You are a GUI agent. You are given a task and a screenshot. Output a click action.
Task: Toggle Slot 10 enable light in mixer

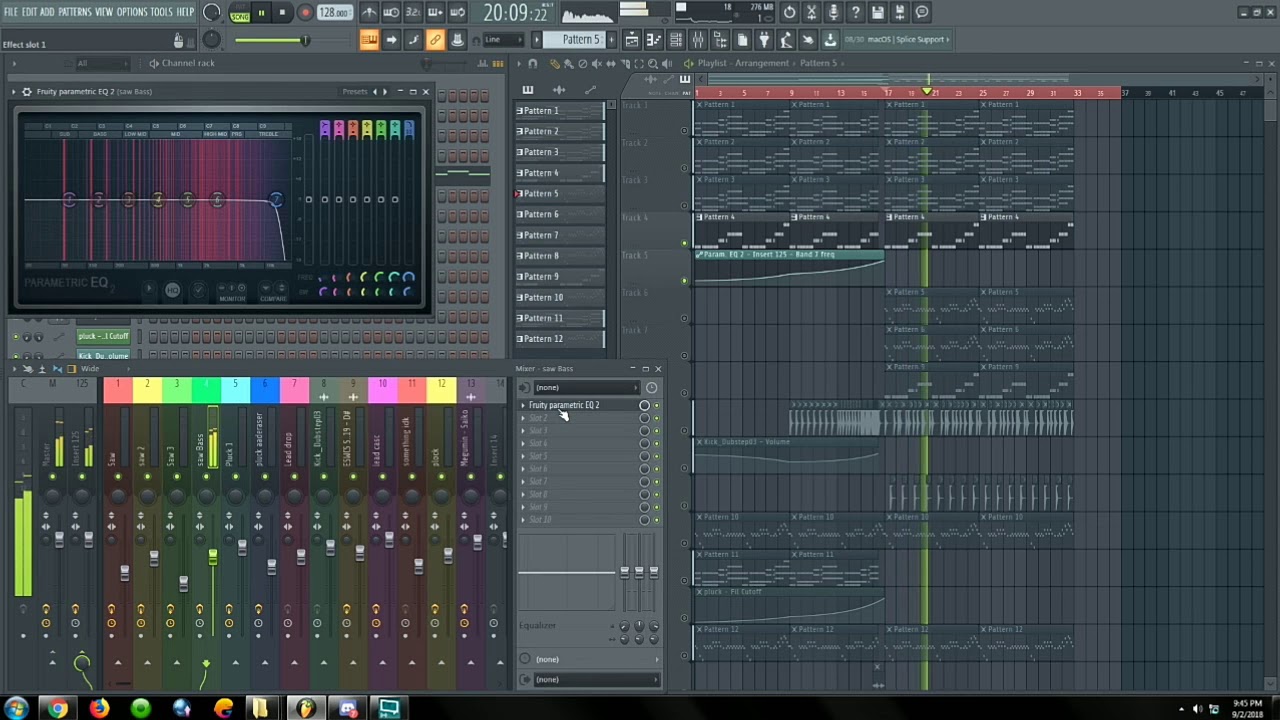pos(657,520)
